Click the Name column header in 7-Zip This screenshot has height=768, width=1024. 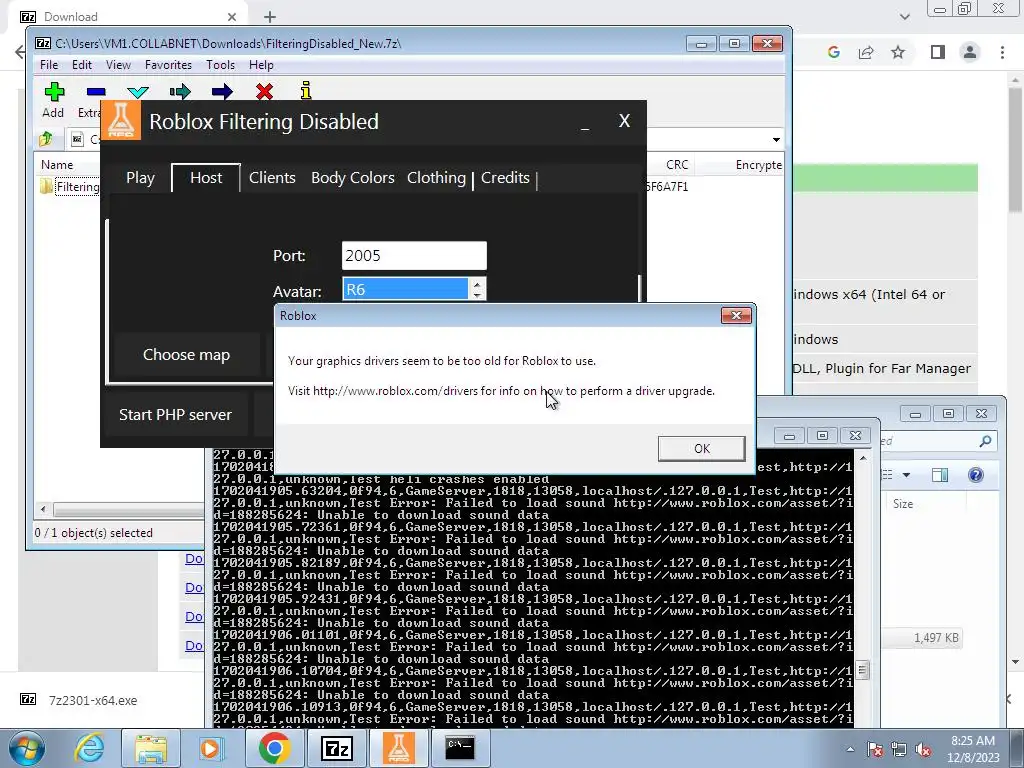point(57,165)
